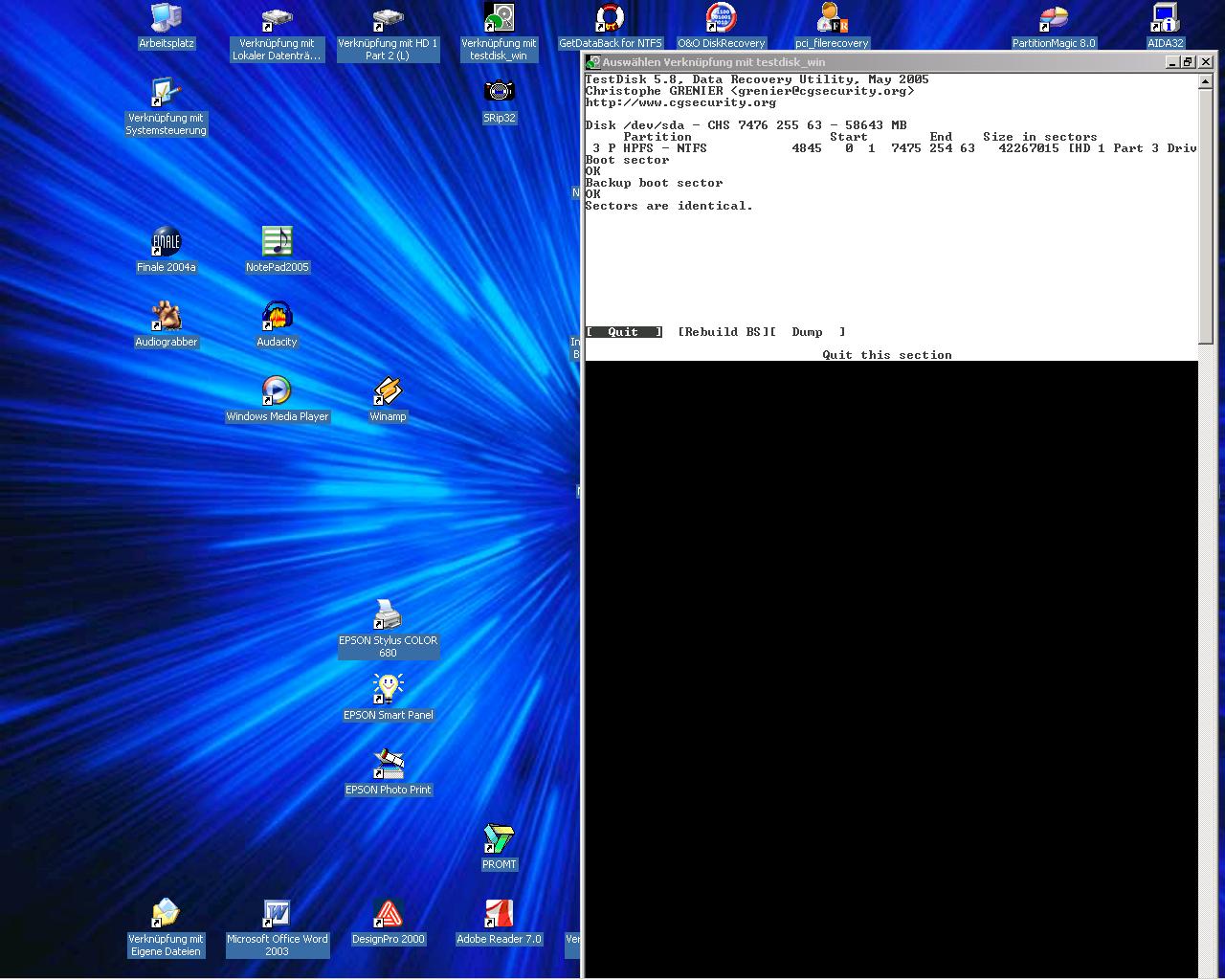Minimize the TestDisk console window
This screenshot has width=1225, height=980.
pyautogui.click(x=1172, y=62)
